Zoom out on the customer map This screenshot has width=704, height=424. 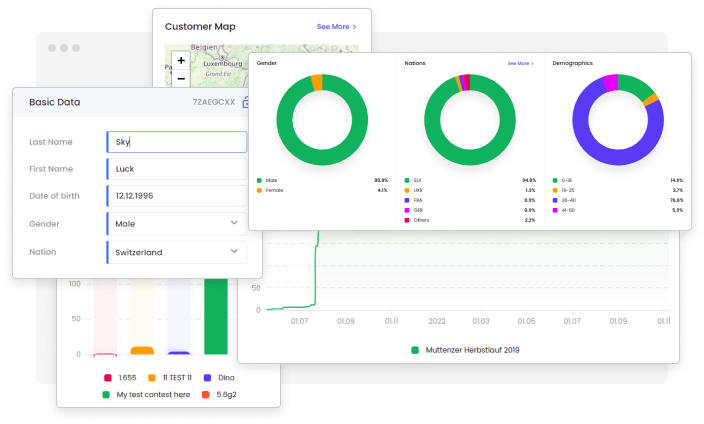180,78
